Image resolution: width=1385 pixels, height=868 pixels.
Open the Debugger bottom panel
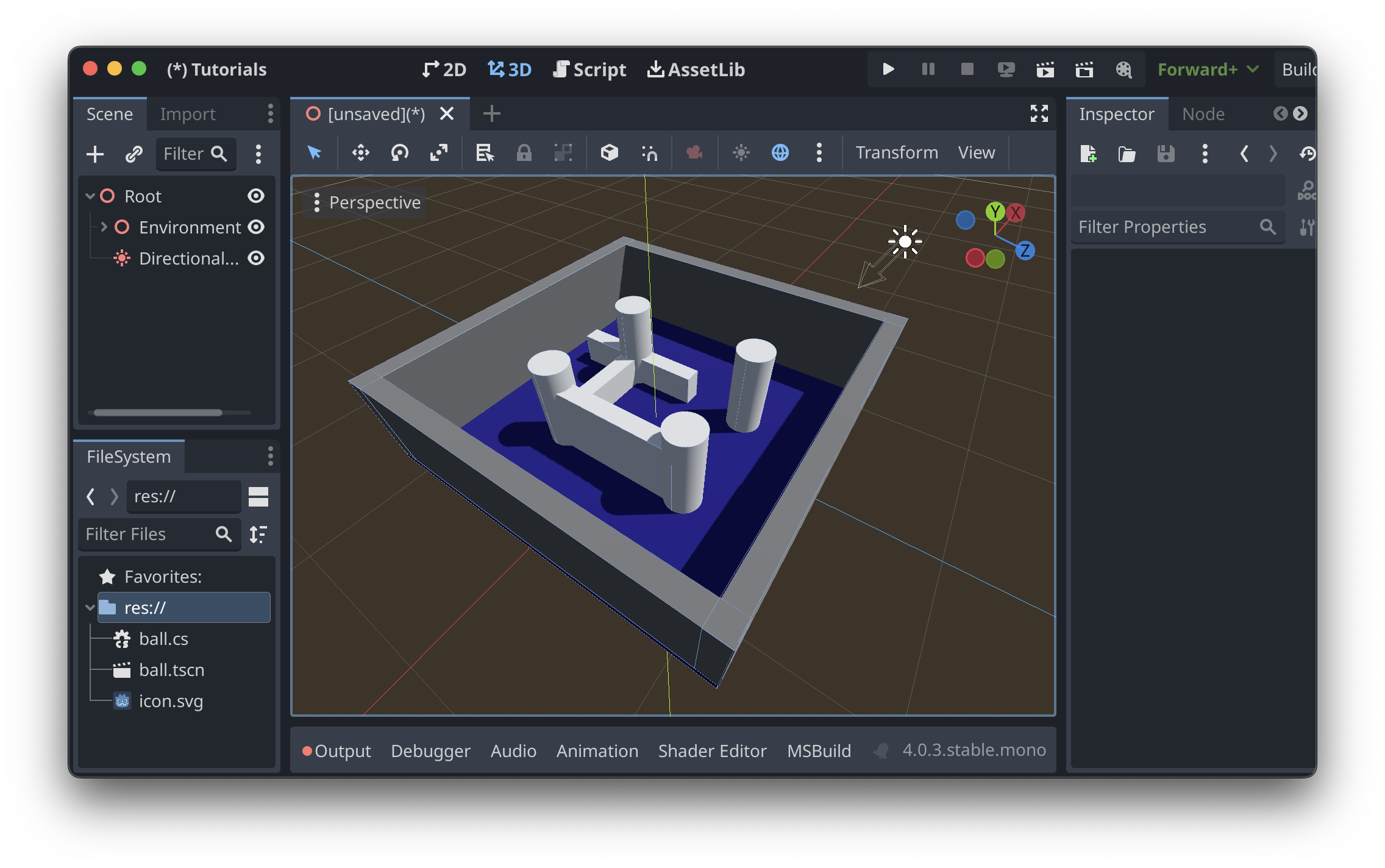[x=431, y=750]
